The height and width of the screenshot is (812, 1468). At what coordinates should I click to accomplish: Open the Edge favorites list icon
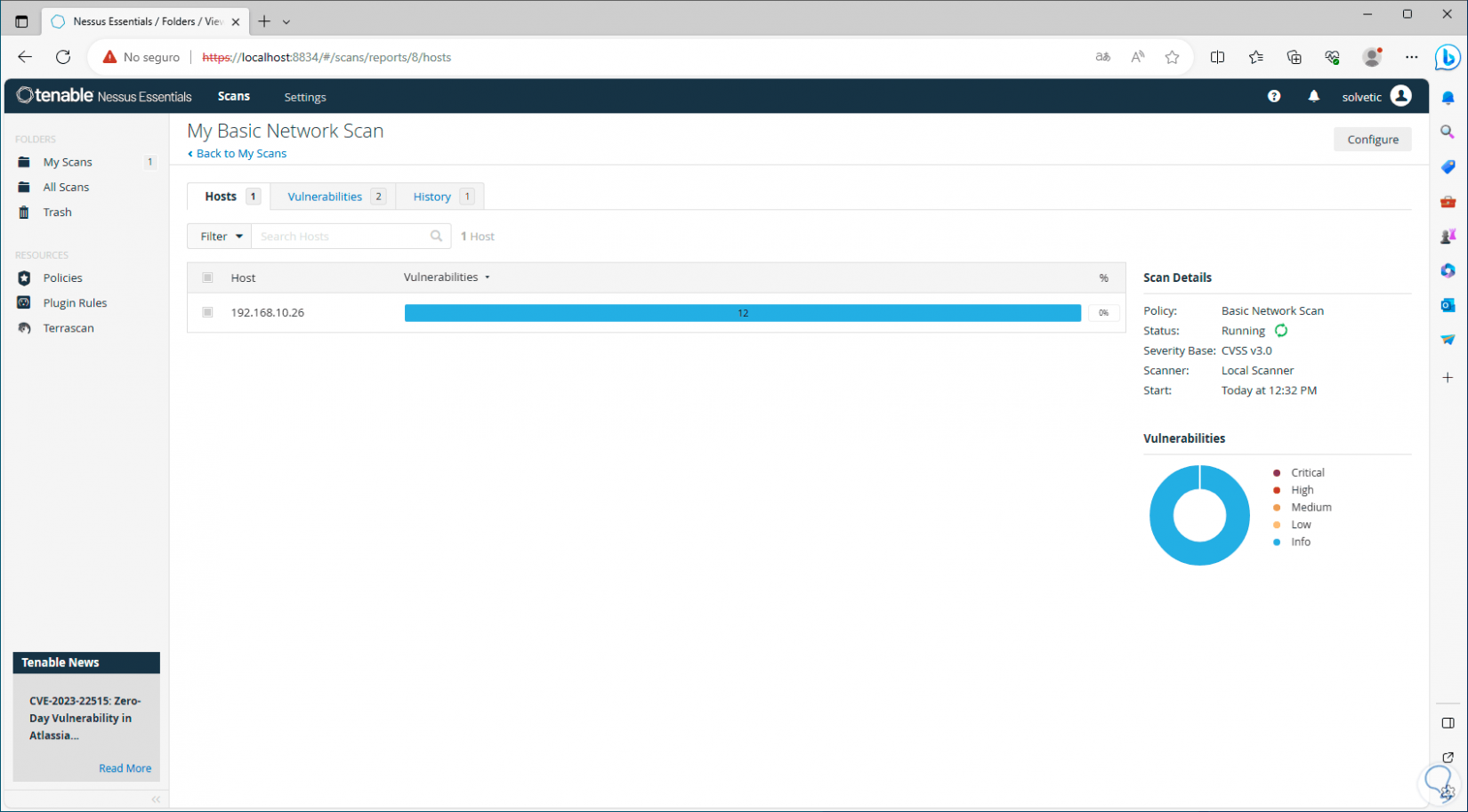[1255, 57]
